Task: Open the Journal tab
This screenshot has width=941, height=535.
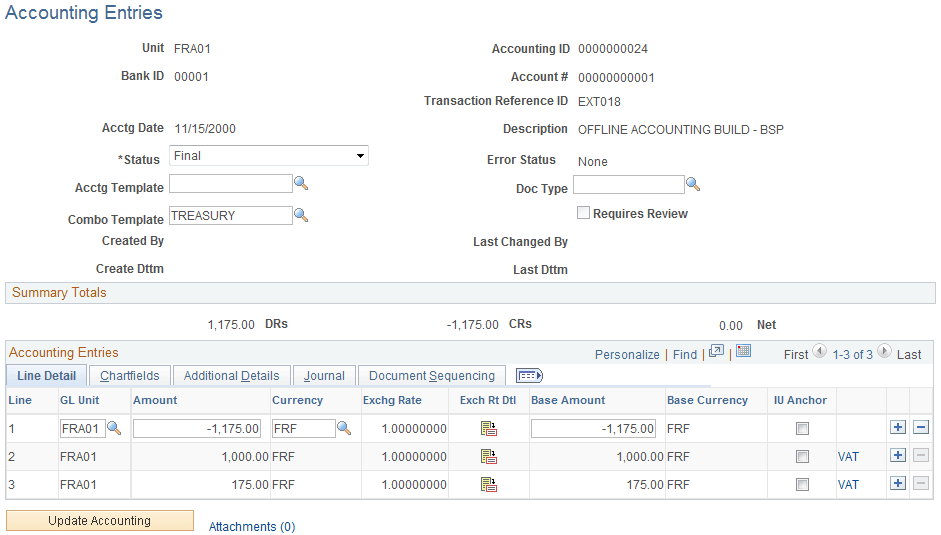Action: (x=324, y=376)
